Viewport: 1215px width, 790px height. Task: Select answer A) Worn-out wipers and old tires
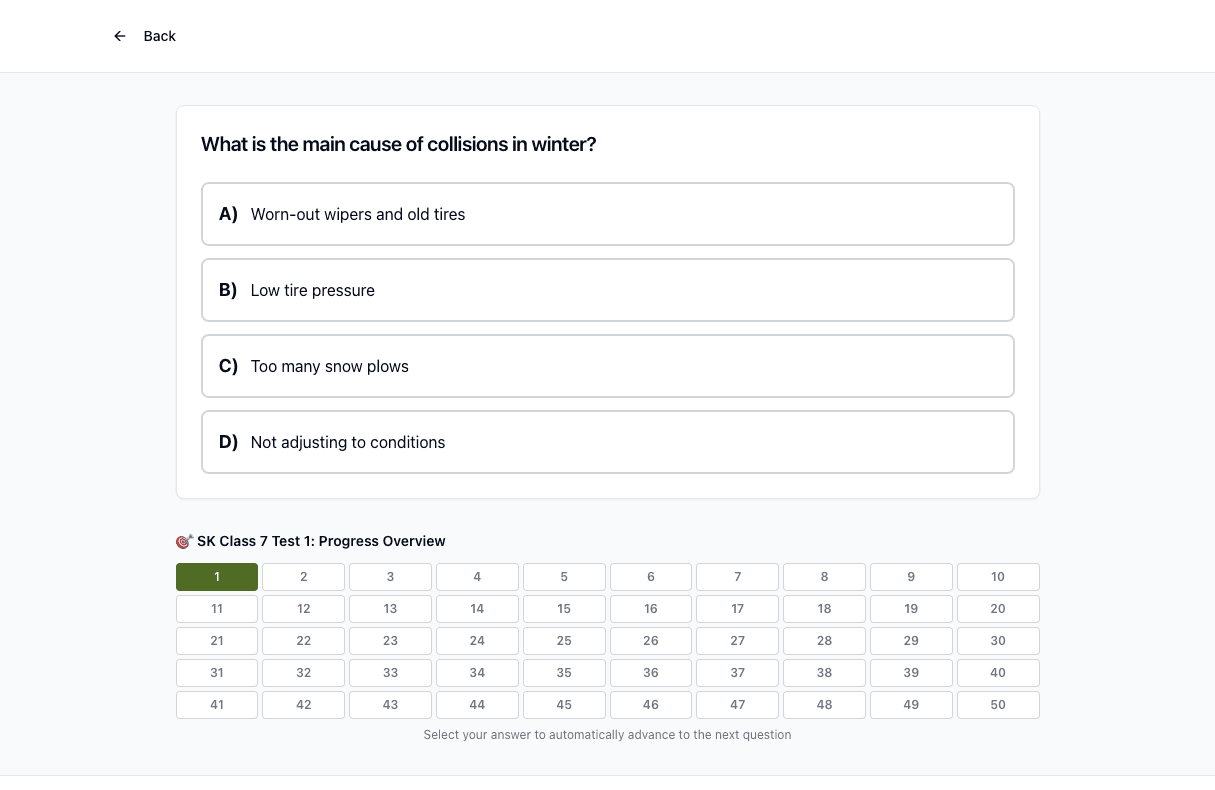coord(608,214)
